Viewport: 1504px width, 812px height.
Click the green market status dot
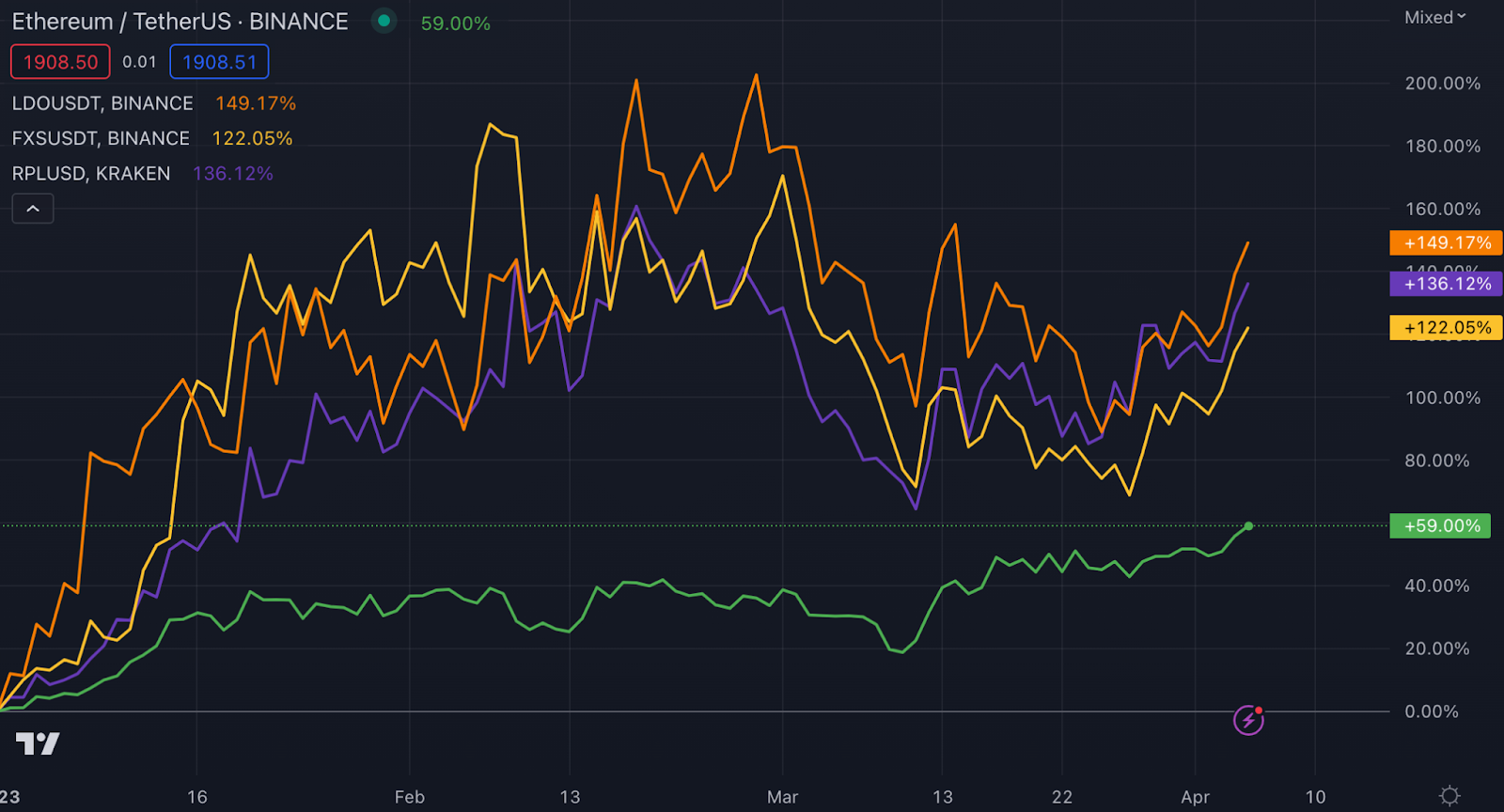click(x=384, y=21)
